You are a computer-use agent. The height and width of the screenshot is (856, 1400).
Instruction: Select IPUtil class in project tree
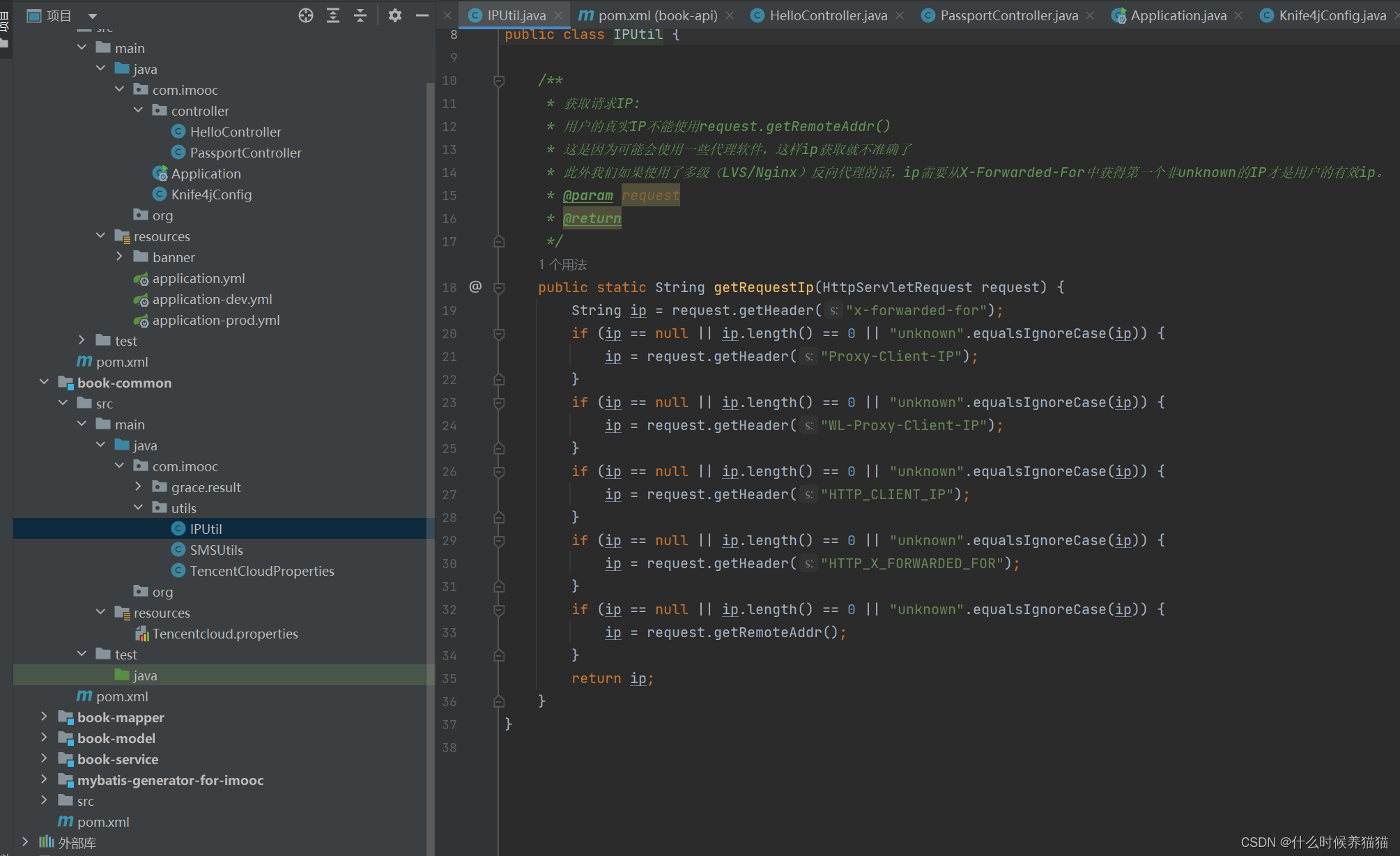point(206,529)
